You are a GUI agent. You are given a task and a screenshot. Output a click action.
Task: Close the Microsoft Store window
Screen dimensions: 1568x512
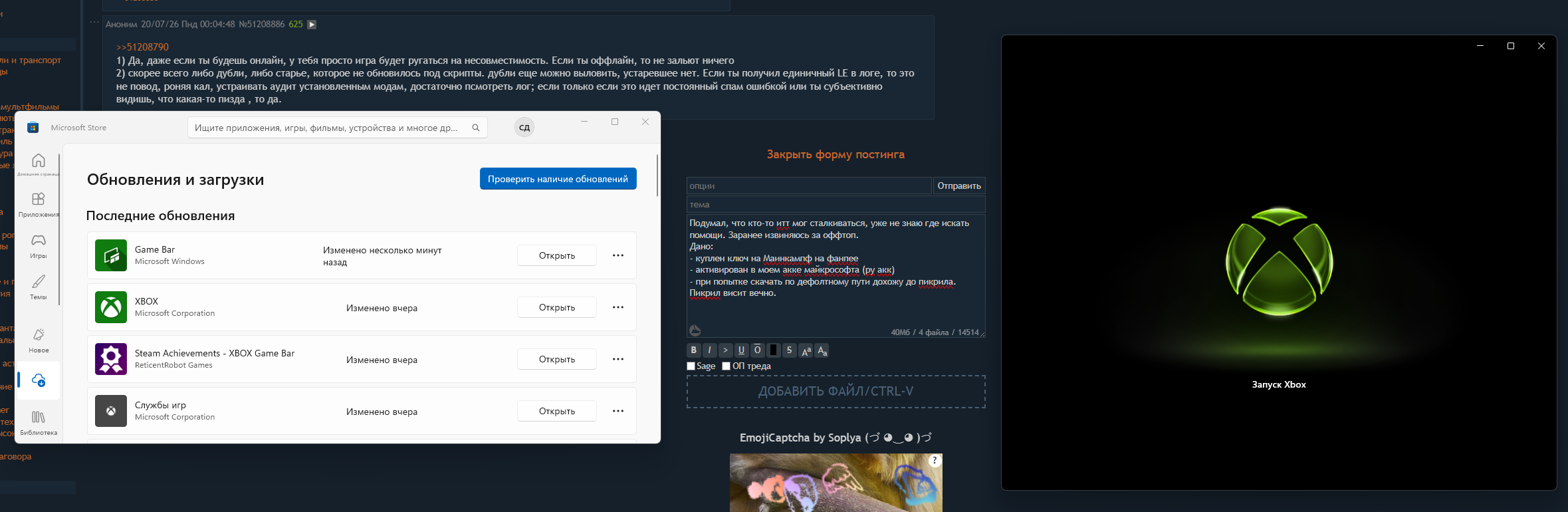(x=645, y=122)
